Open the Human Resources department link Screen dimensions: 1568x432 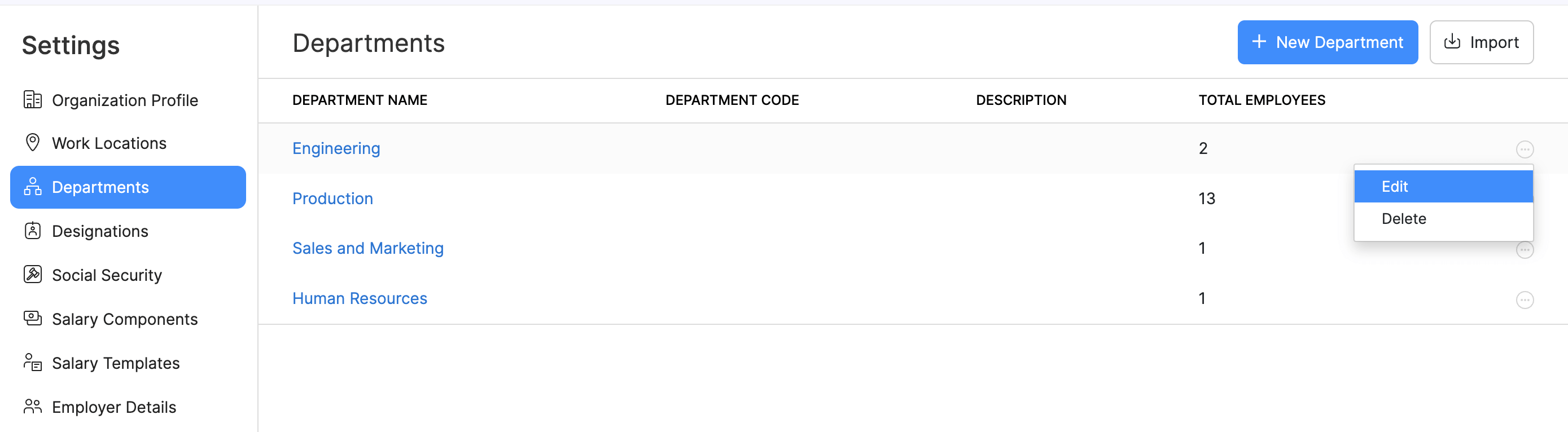pyautogui.click(x=360, y=298)
